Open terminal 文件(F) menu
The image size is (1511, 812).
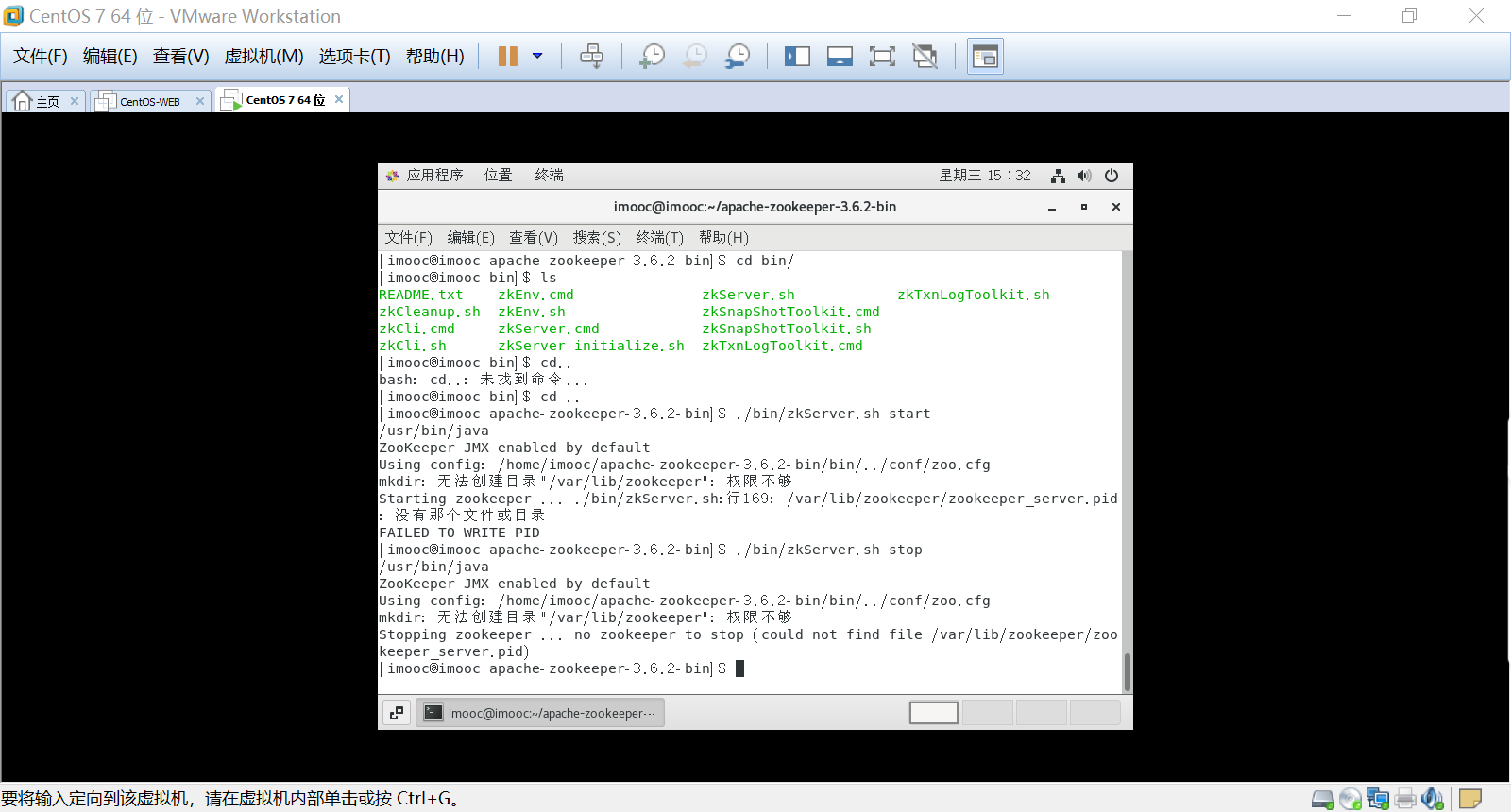tap(408, 238)
